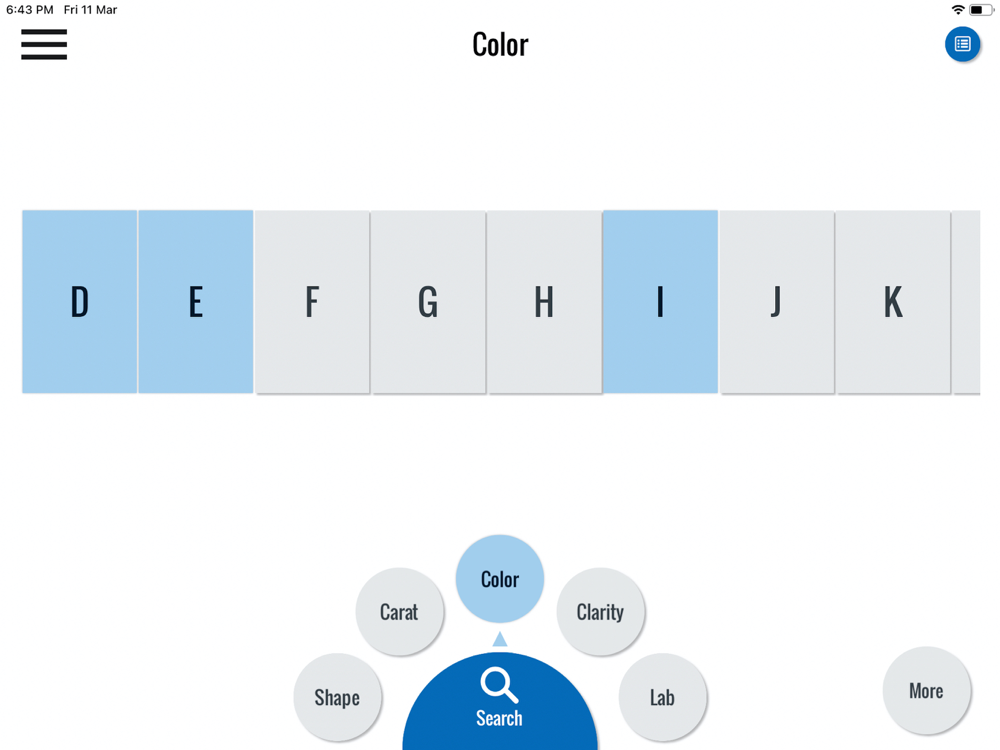Select color grade J
The height and width of the screenshot is (750, 1000).
click(x=776, y=301)
